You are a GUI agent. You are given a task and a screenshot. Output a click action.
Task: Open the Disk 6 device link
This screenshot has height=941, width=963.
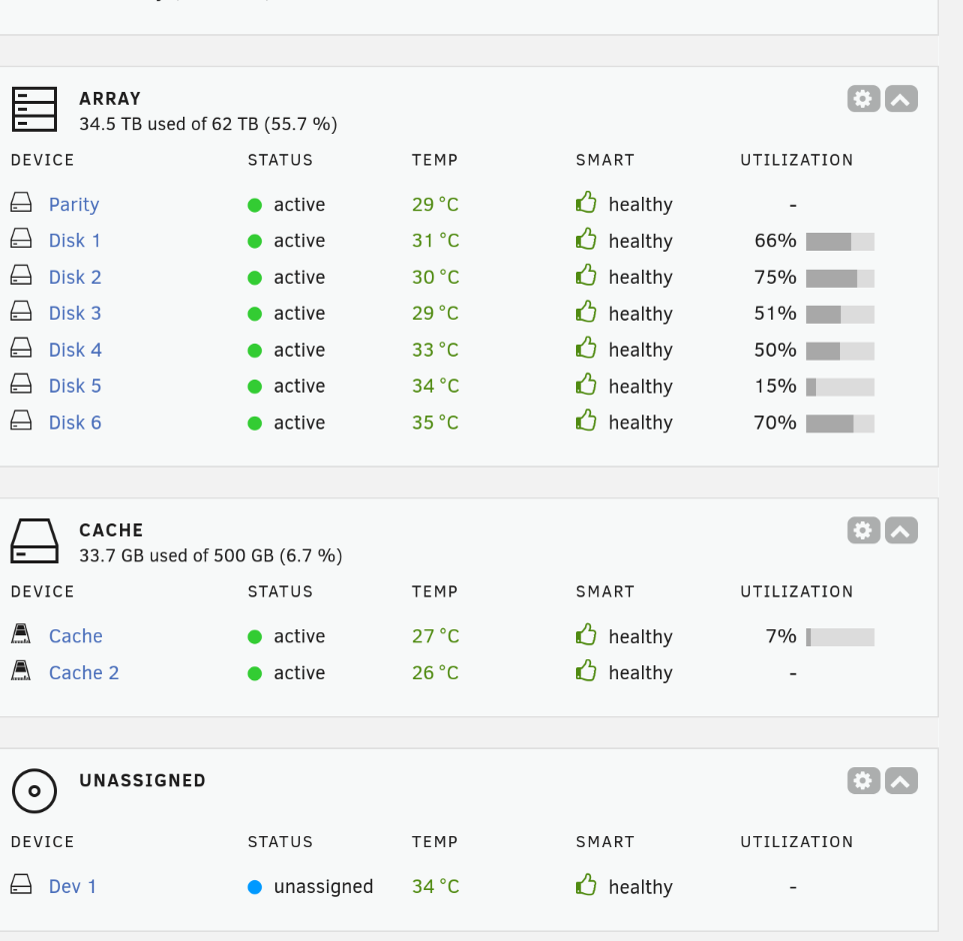75,423
